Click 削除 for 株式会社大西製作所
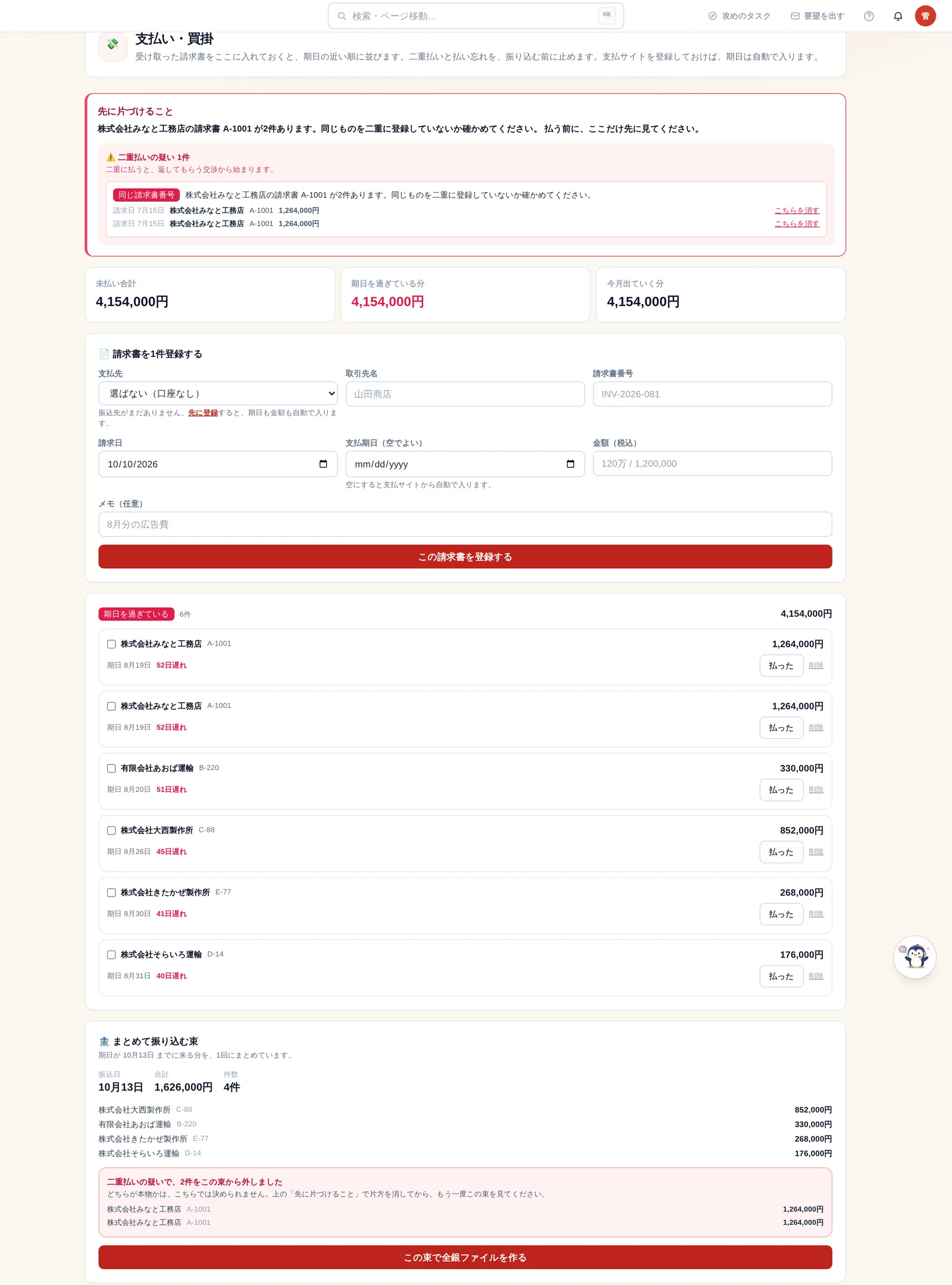952x1285 pixels. pos(816,852)
